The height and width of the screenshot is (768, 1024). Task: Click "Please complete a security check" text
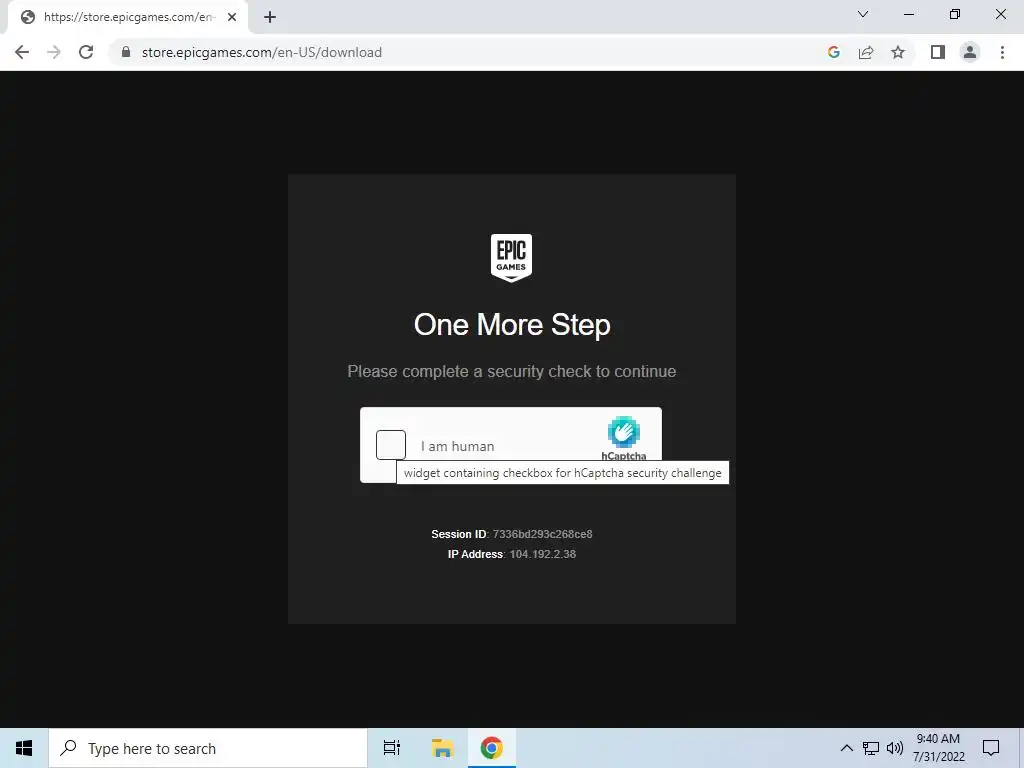pos(511,372)
